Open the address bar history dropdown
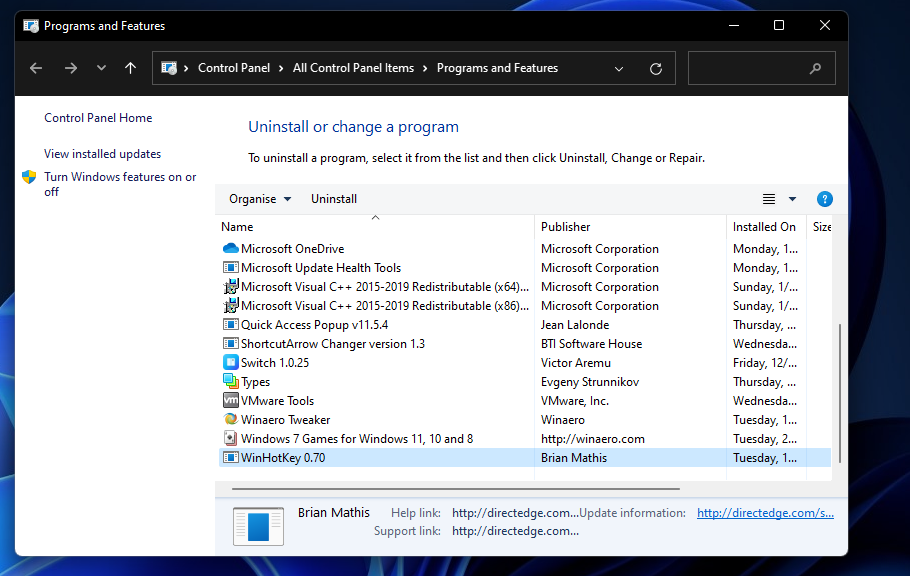The image size is (910, 576). pyautogui.click(x=618, y=68)
